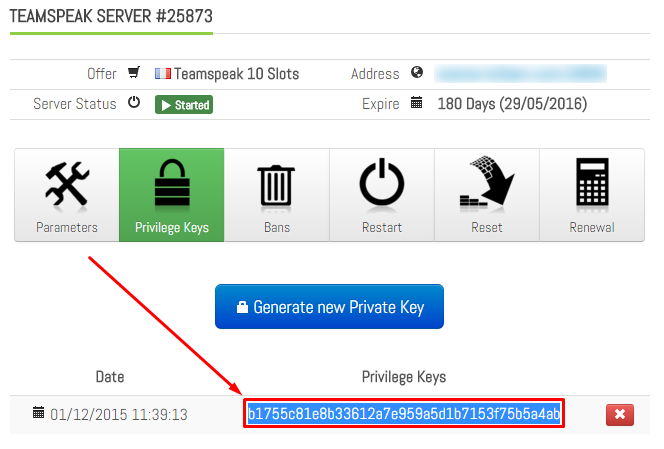
Task: Click the 180 Days expiry date text
Action: coord(512,104)
